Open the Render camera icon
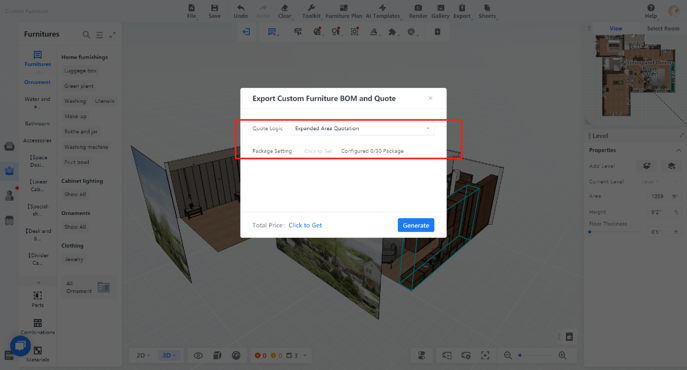 (418, 8)
